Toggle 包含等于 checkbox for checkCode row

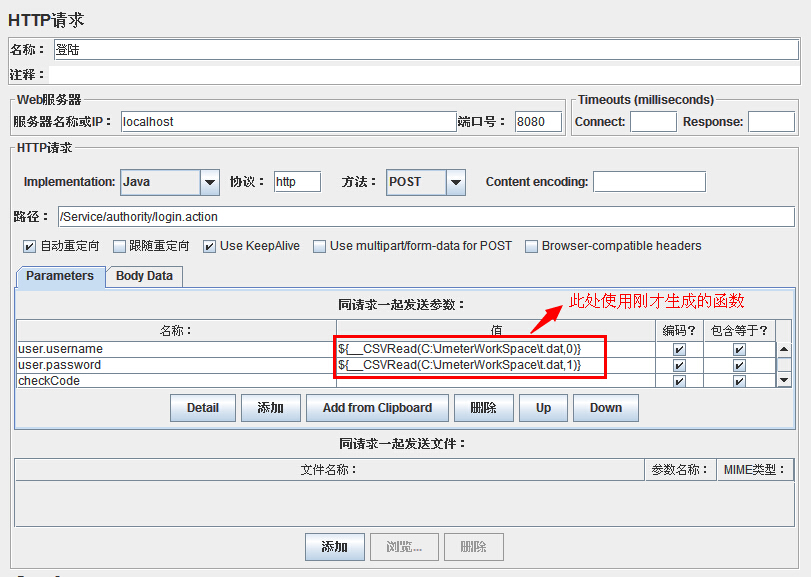pyautogui.click(x=739, y=381)
